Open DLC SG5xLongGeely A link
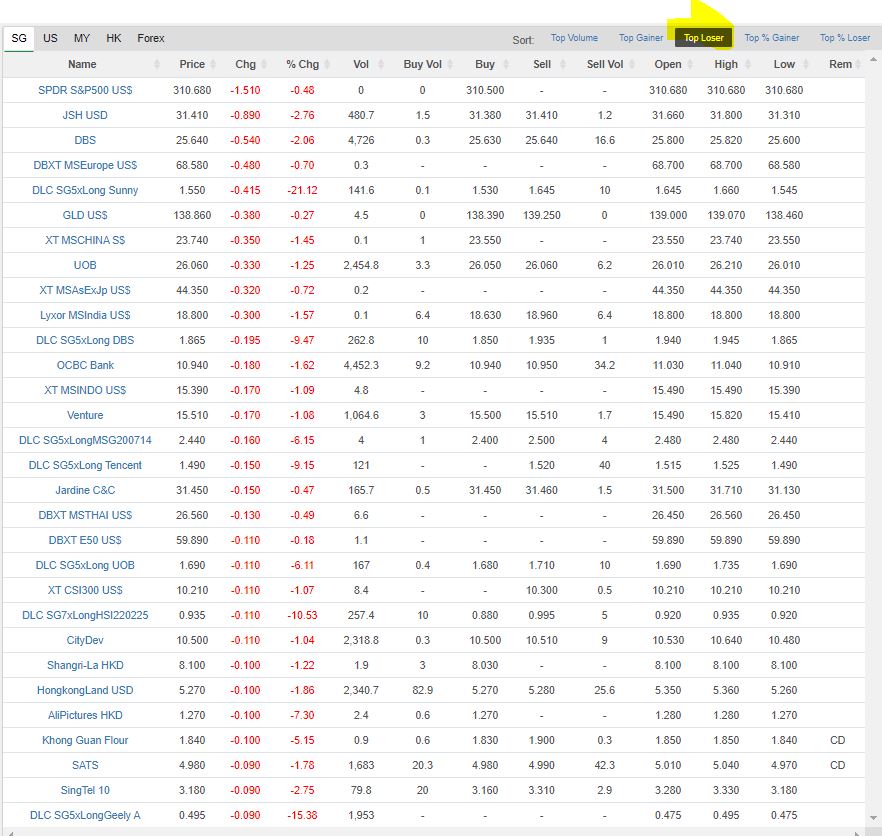882x836 pixels. pos(85,815)
